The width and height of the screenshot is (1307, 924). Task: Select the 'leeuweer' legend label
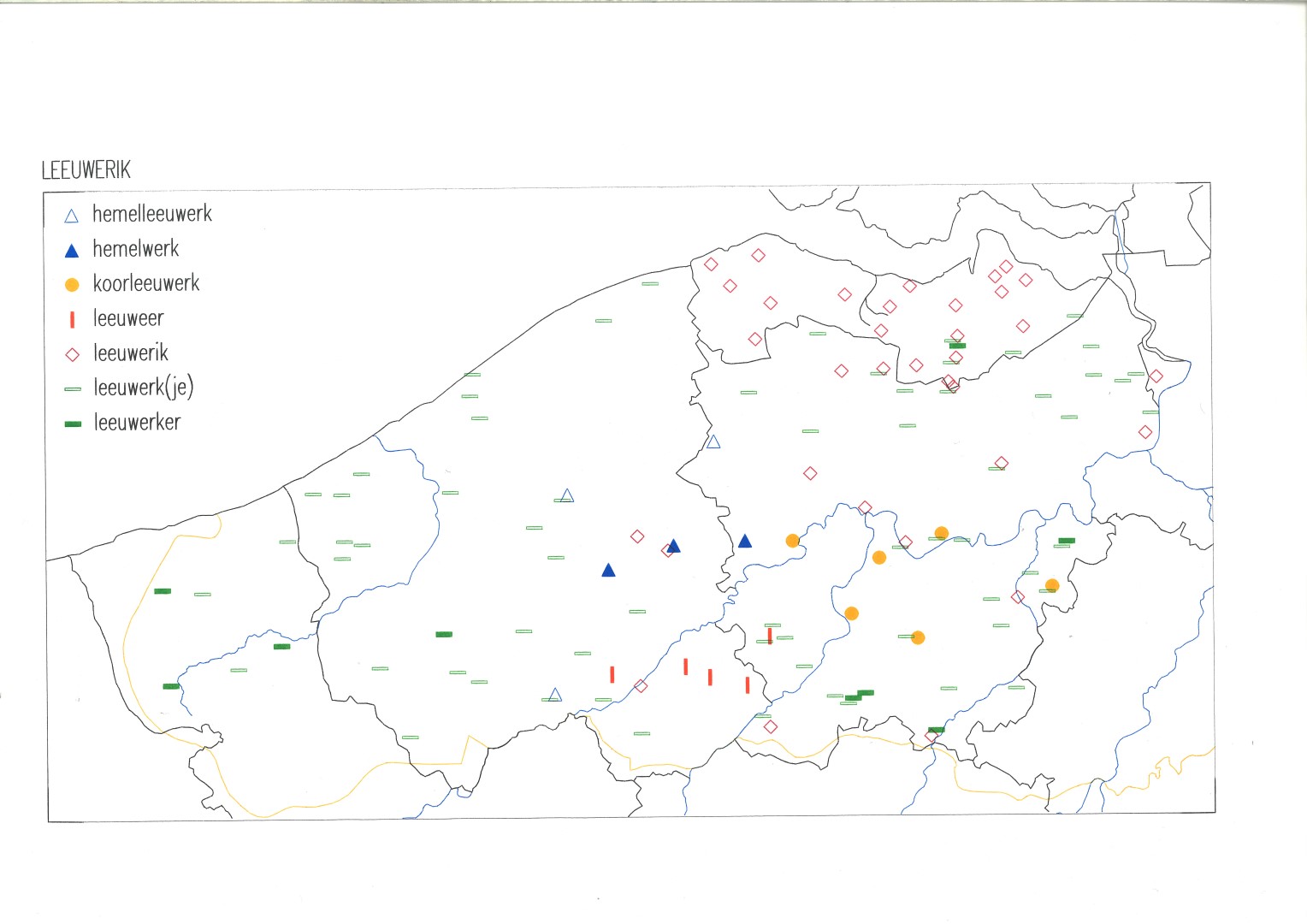click(128, 318)
